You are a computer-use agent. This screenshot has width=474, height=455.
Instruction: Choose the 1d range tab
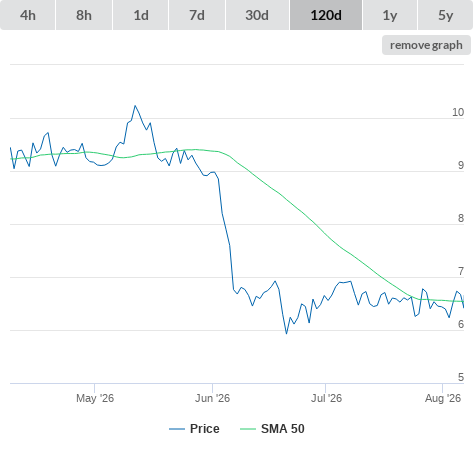click(141, 15)
